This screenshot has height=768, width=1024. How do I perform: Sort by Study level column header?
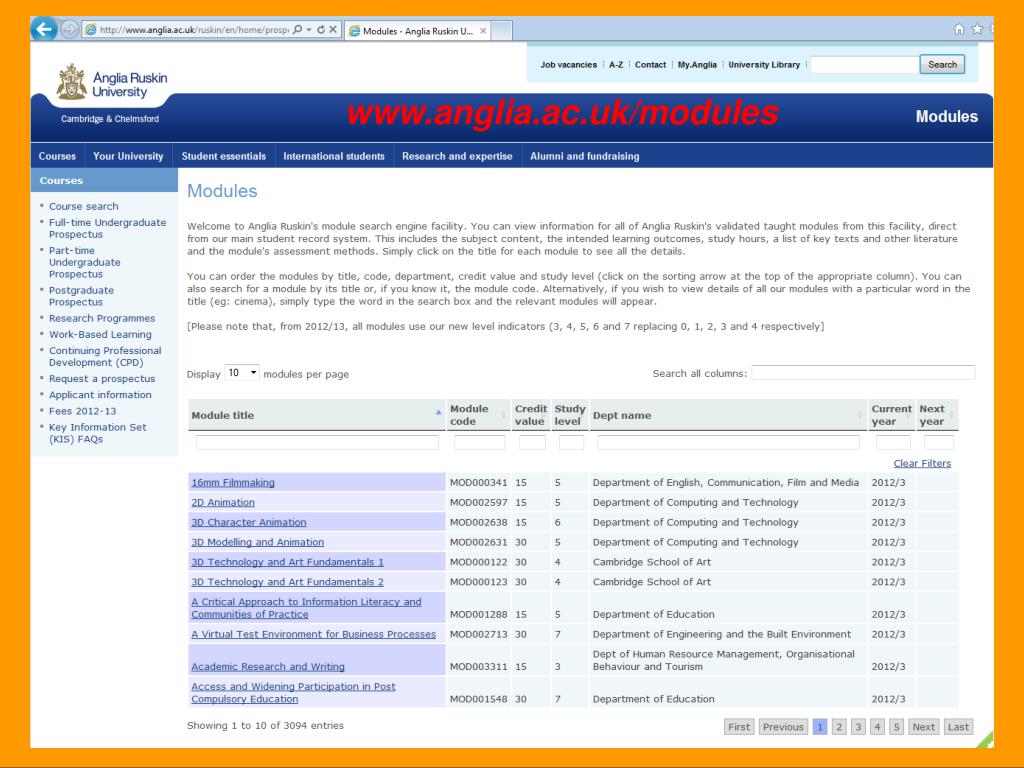click(x=569, y=415)
